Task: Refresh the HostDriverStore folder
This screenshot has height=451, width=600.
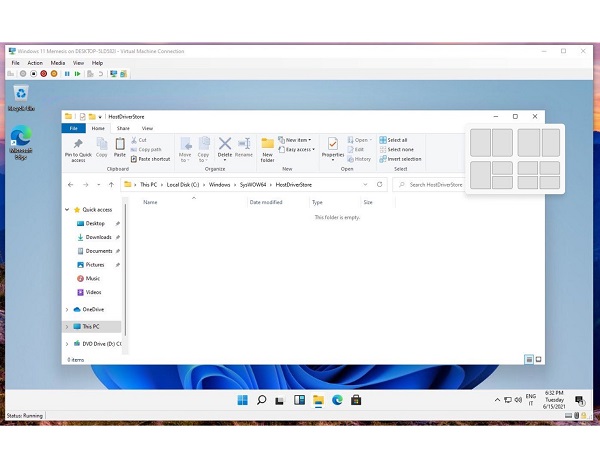Action: point(380,184)
